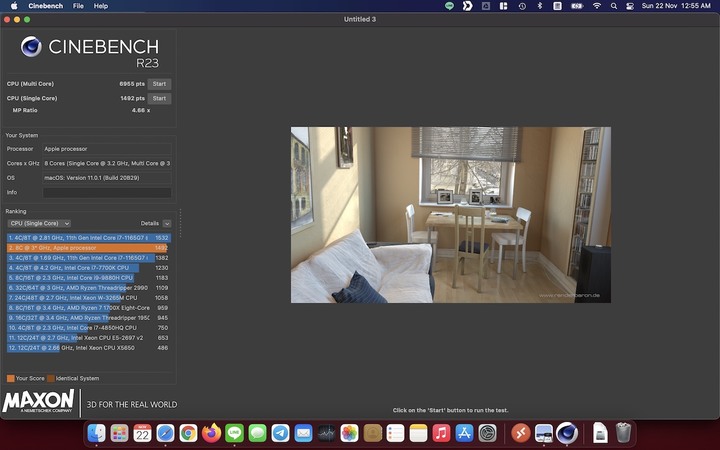The width and height of the screenshot is (720, 450).
Task: Click the rendered room scene image
Action: [x=450, y=214]
